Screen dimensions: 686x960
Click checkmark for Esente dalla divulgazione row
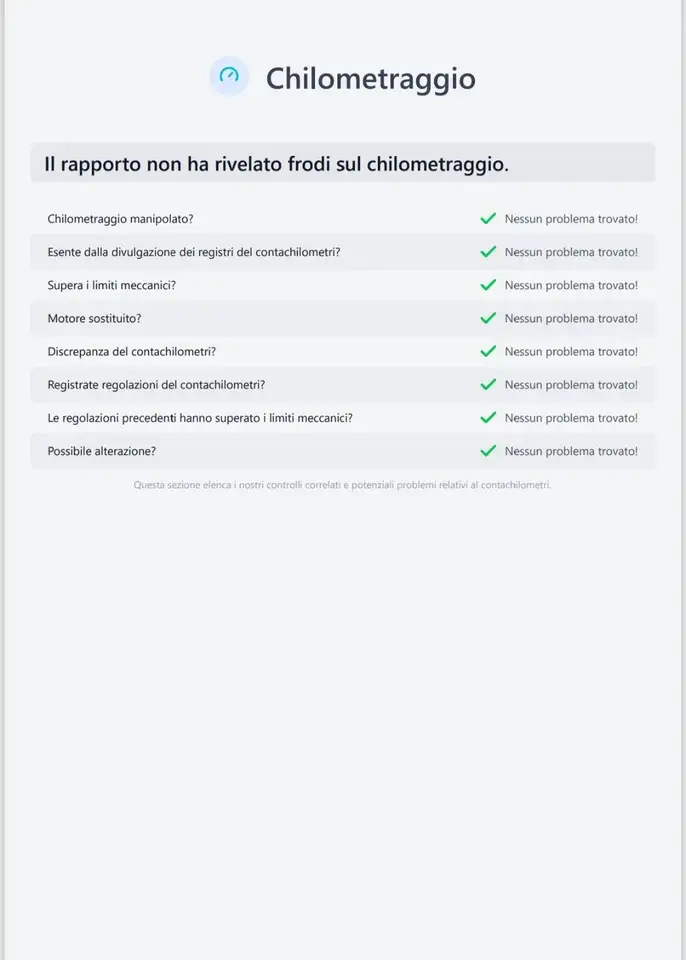pos(488,252)
